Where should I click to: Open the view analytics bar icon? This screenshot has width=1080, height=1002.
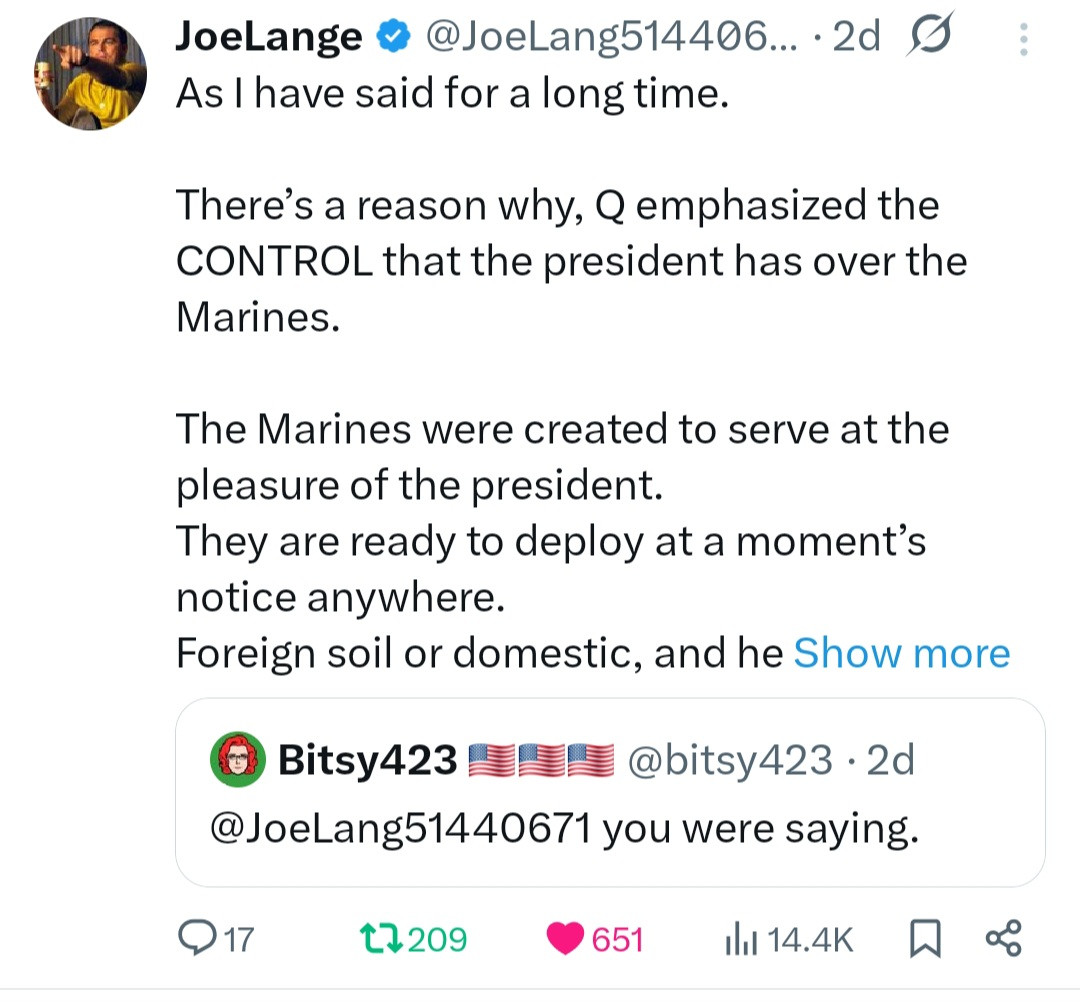pyautogui.click(x=738, y=939)
